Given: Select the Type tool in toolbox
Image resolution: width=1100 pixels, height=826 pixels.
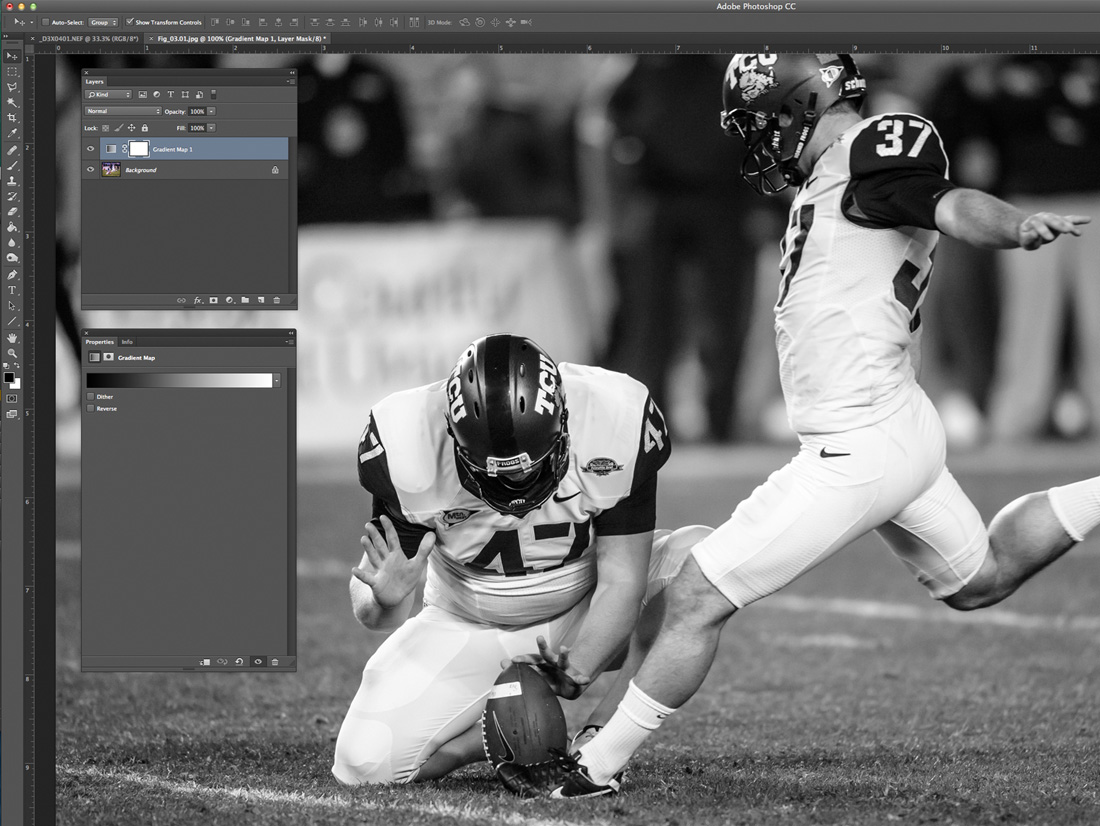Looking at the screenshot, I should [12, 291].
